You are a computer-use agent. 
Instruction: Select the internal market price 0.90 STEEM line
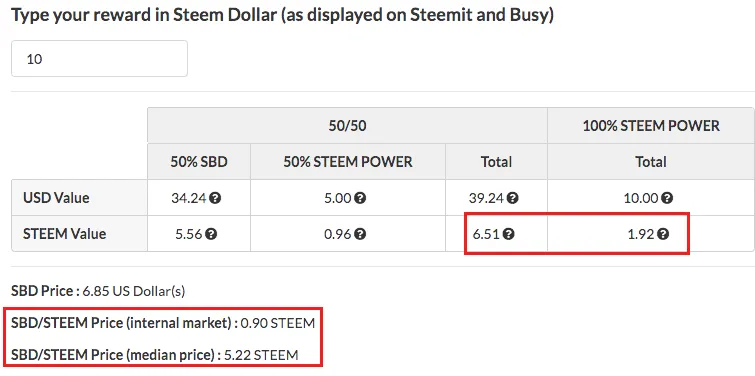[x=163, y=323]
